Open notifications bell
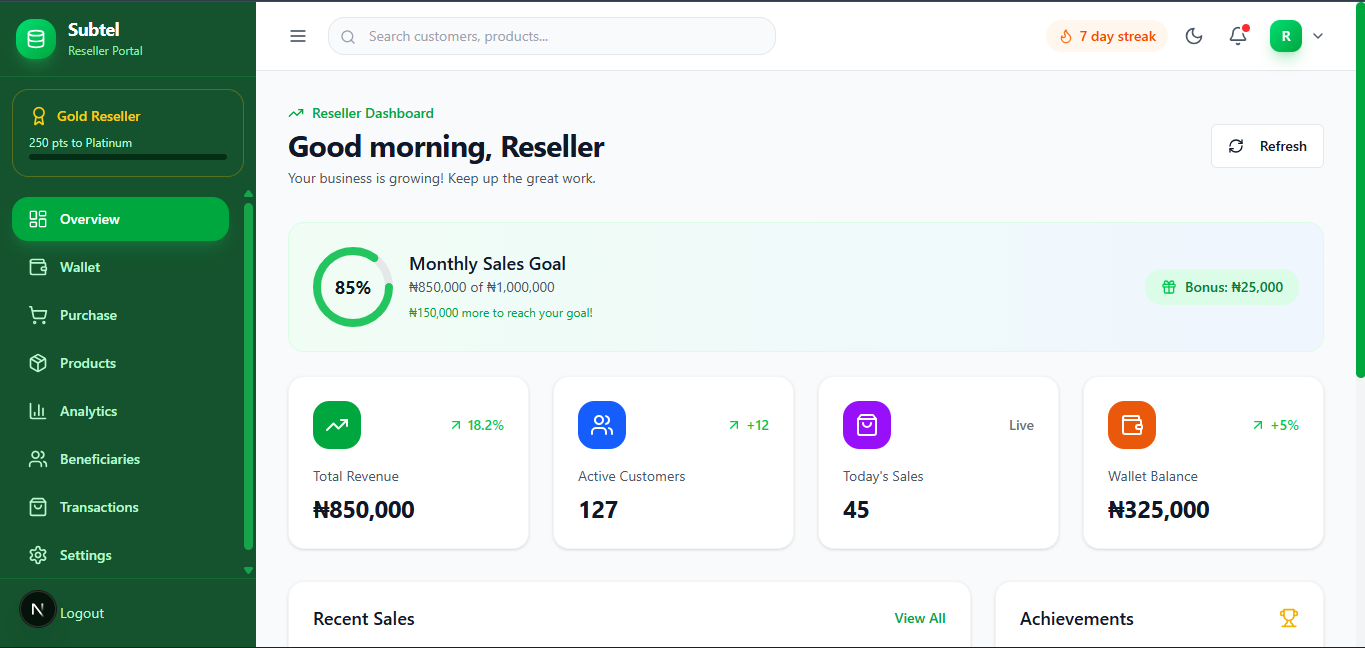Image resolution: width=1365 pixels, height=648 pixels. coord(1238,36)
